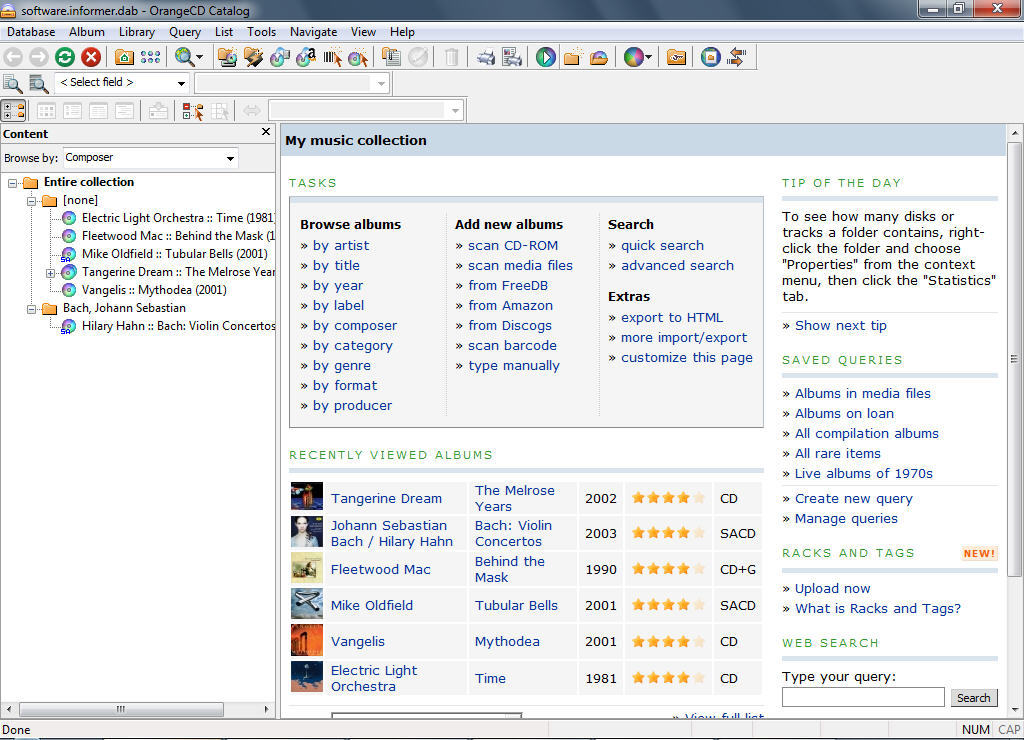The height and width of the screenshot is (740, 1024).
Task: Go to the Home page icon
Action: point(124,57)
